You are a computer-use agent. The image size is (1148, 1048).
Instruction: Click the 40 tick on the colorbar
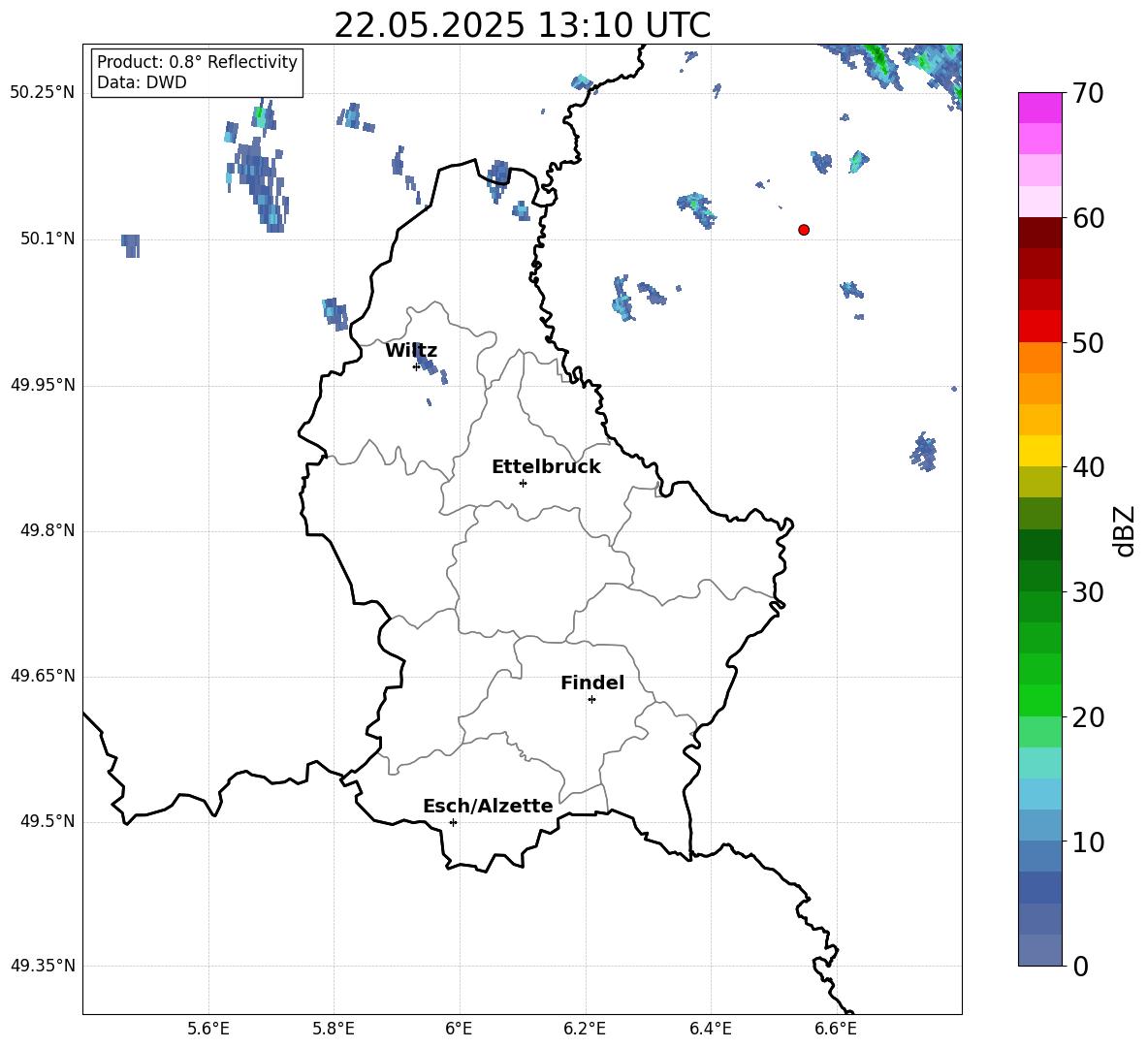point(1088,467)
